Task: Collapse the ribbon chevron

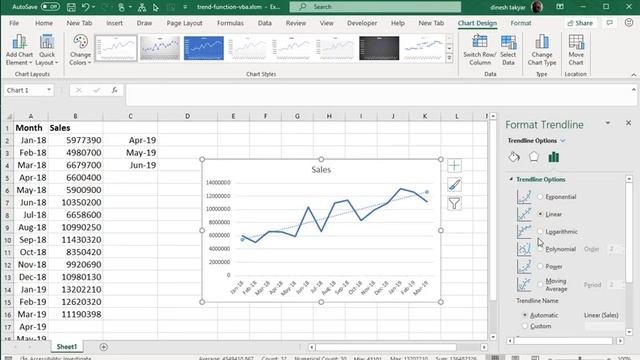Action: [633, 75]
